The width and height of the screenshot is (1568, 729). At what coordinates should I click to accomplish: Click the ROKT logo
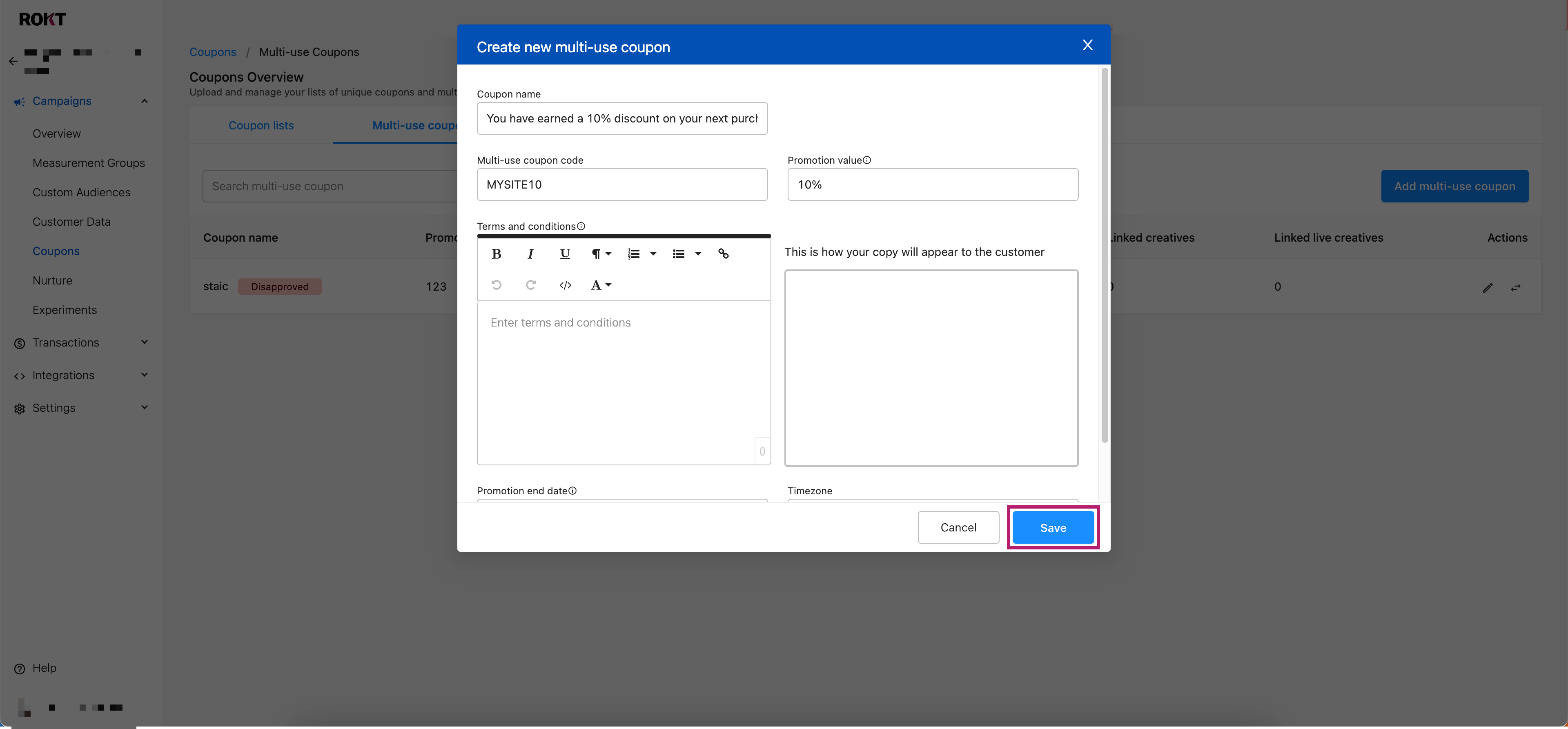pos(42,20)
